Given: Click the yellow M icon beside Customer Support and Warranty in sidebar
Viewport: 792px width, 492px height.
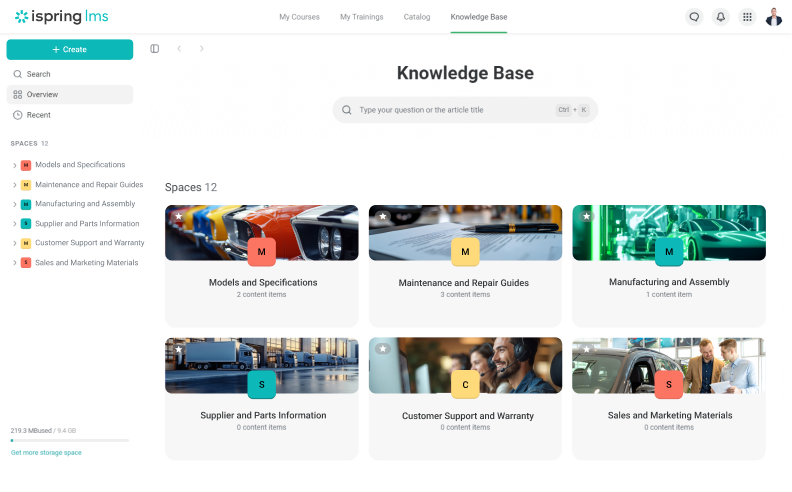Looking at the screenshot, I should (26, 243).
